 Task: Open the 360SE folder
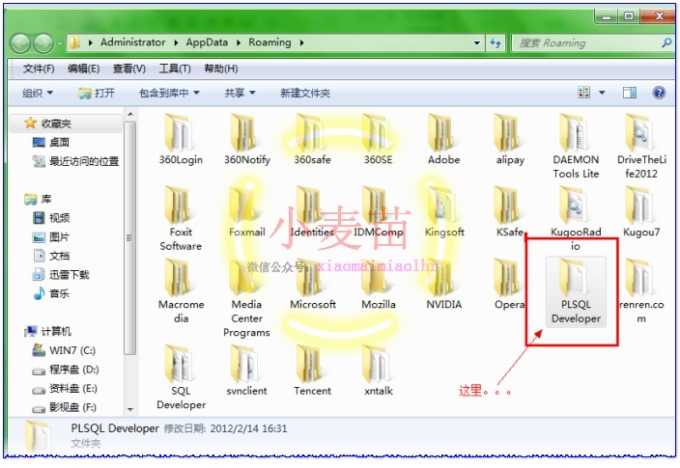[378, 140]
